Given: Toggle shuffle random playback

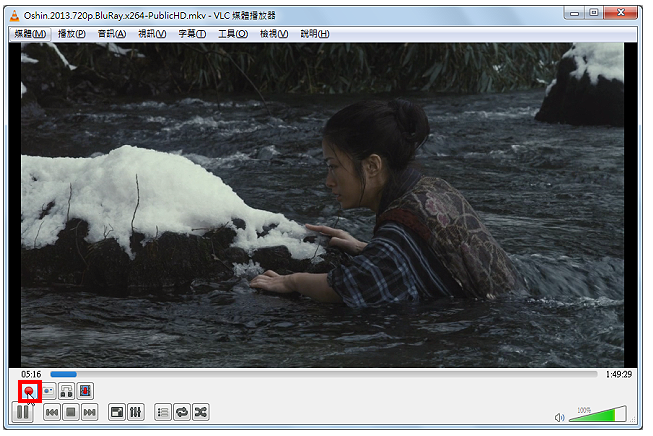Looking at the screenshot, I should [201, 412].
